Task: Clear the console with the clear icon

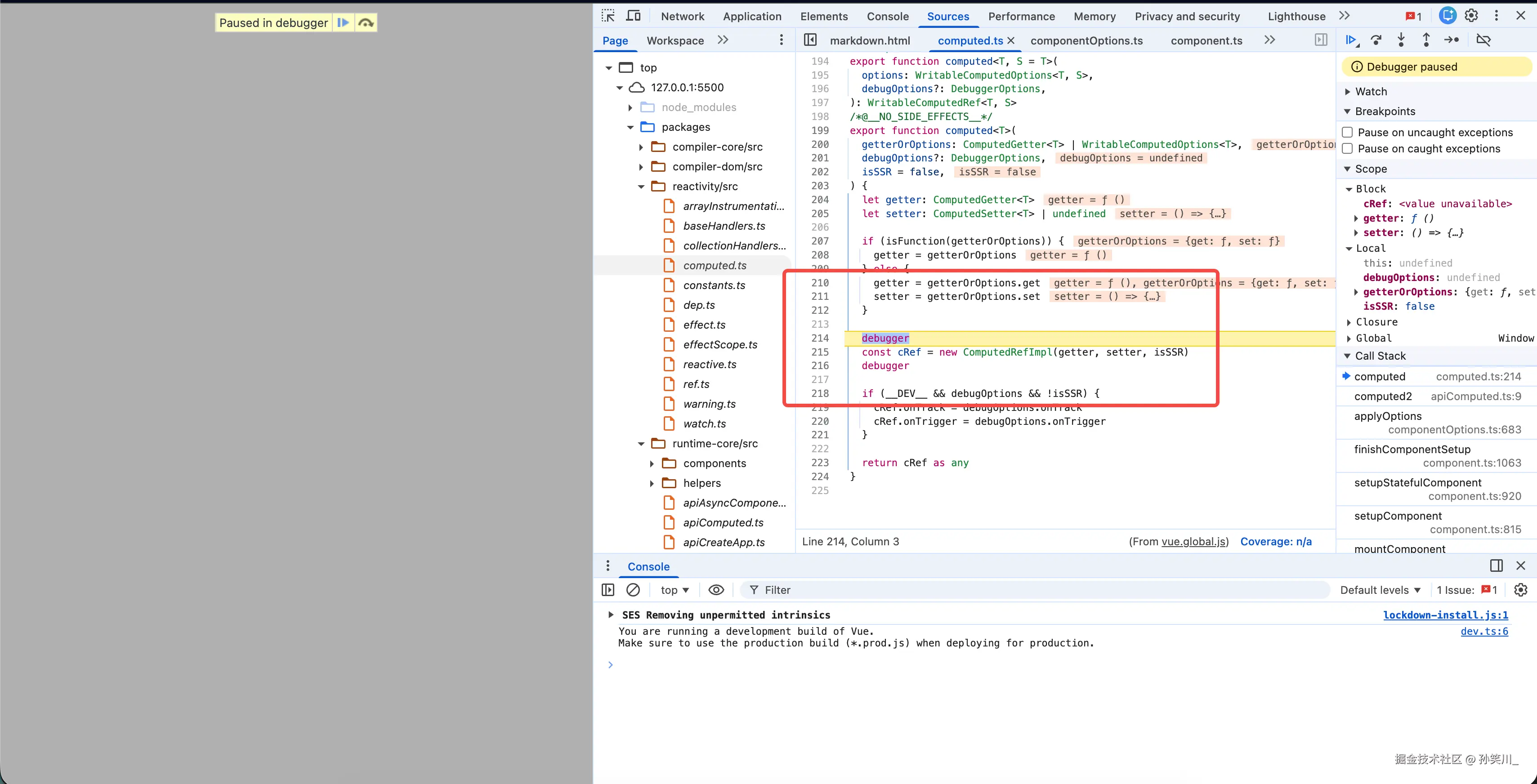Action: pos(633,589)
